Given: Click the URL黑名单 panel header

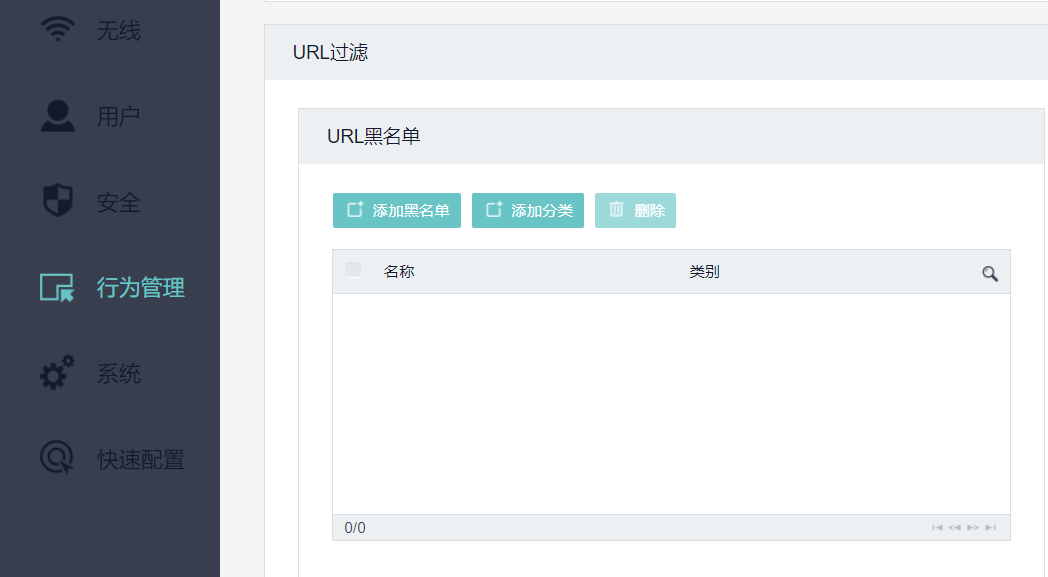Looking at the screenshot, I should pyautogui.click(x=374, y=137).
